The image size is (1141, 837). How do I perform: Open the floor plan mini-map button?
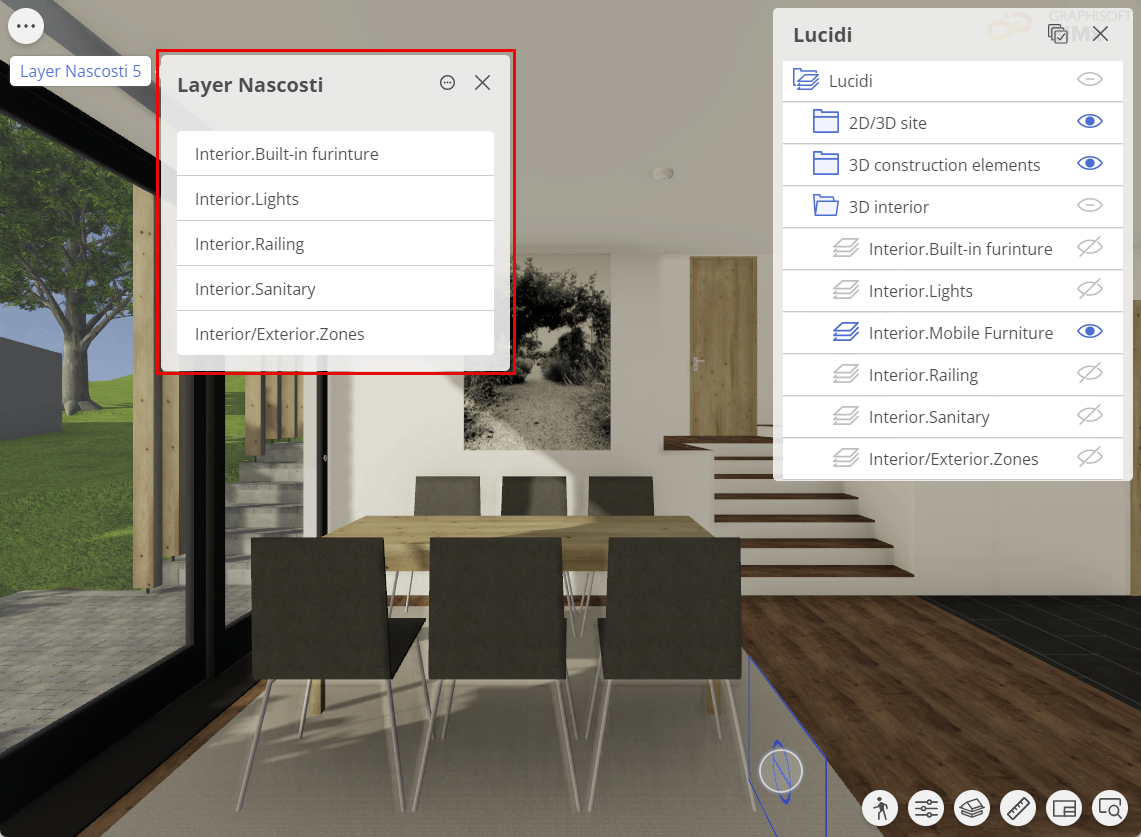tap(1064, 809)
